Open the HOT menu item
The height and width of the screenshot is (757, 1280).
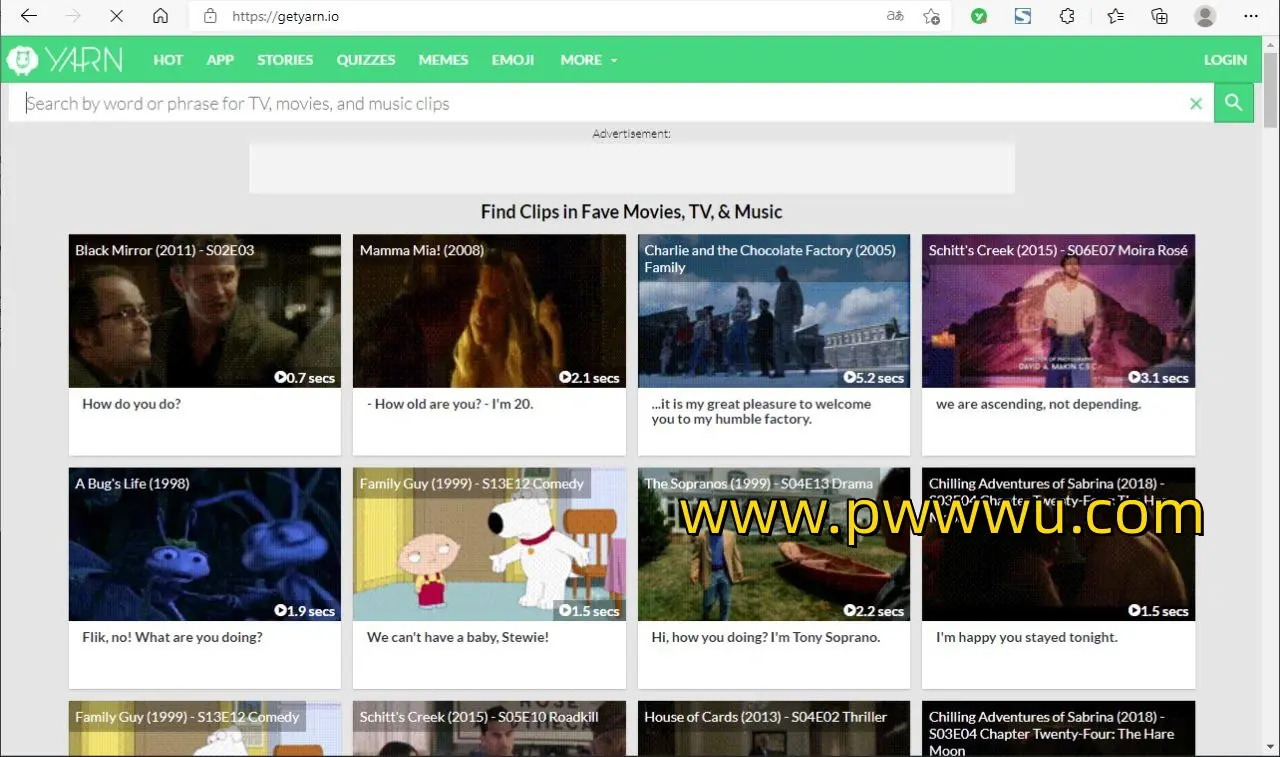pyautogui.click(x=168, y=60)
